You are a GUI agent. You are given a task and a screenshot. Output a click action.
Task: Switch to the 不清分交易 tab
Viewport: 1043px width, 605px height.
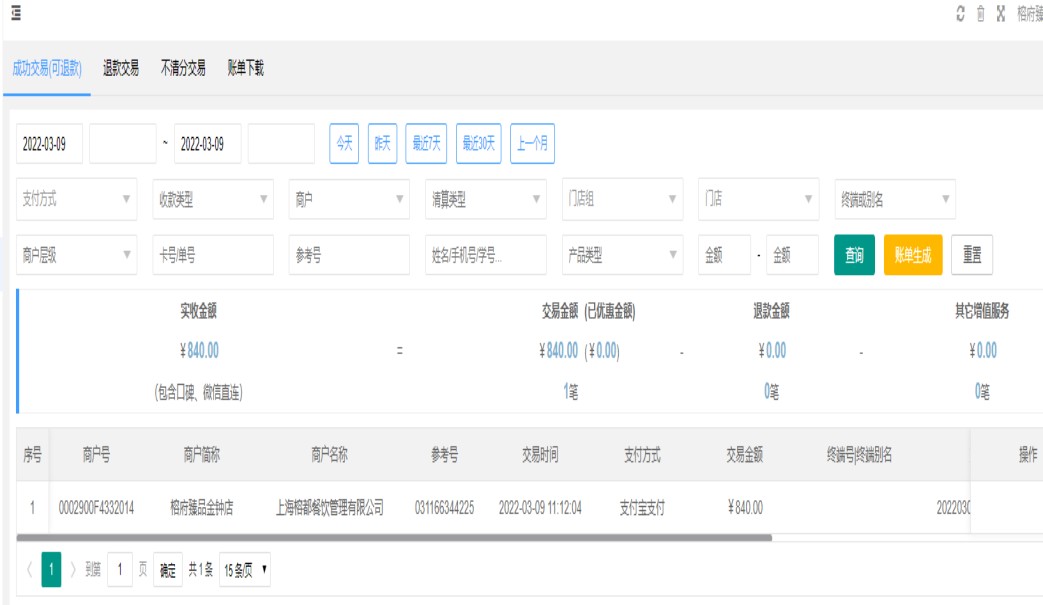183,68
